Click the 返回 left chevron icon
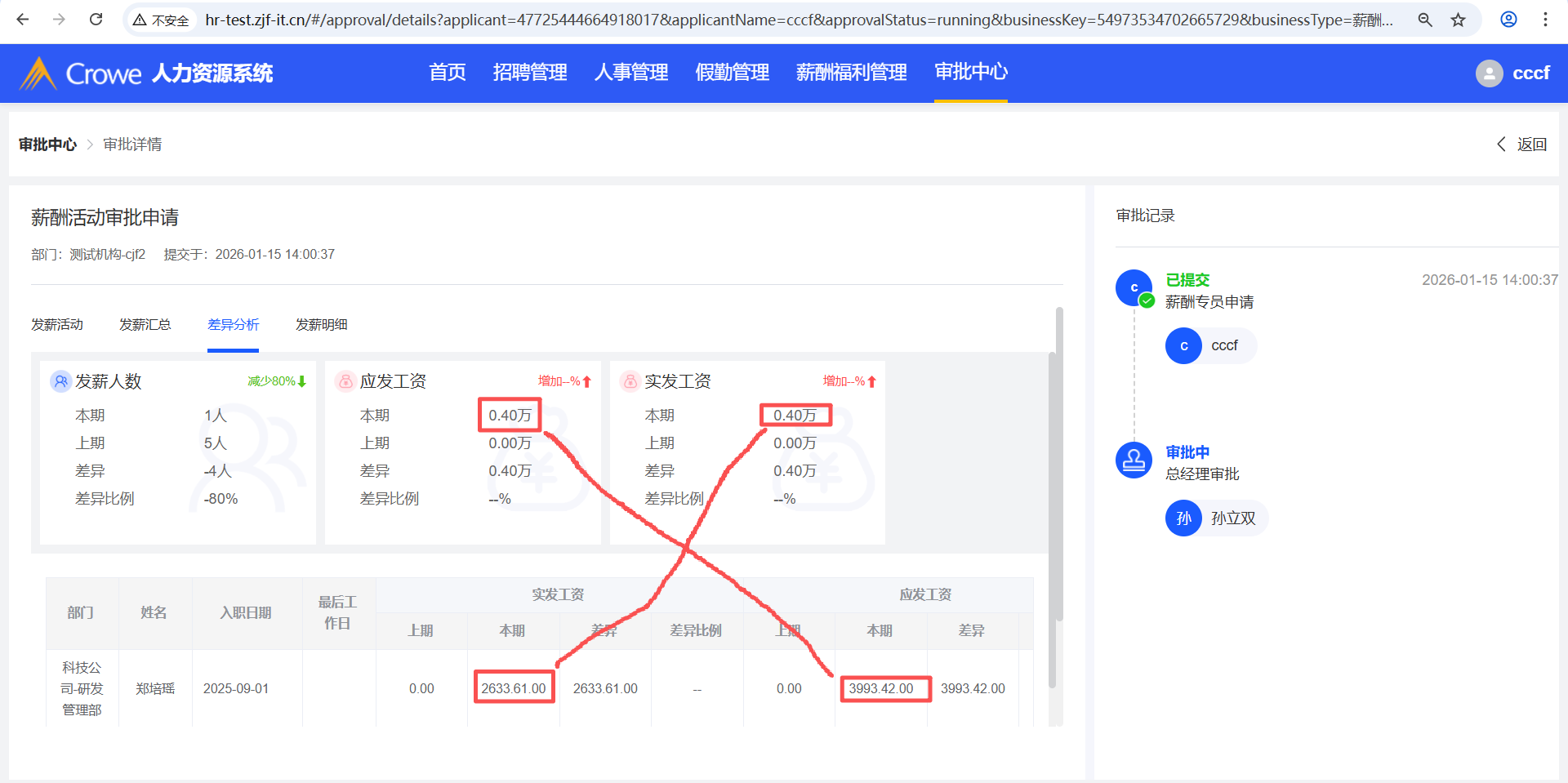 pyautogui.click(x=1501, y=145)
